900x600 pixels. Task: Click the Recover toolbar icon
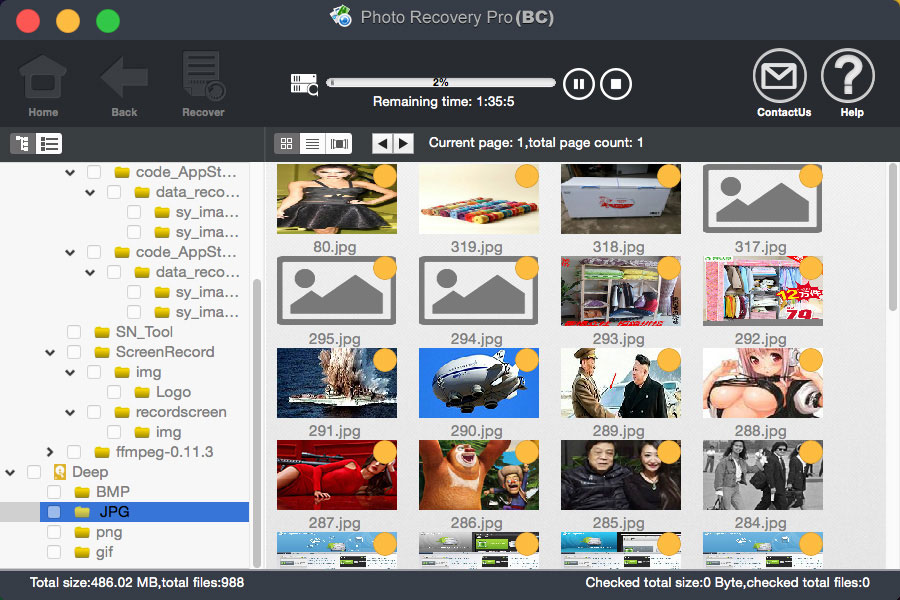(x=203, y=84)
